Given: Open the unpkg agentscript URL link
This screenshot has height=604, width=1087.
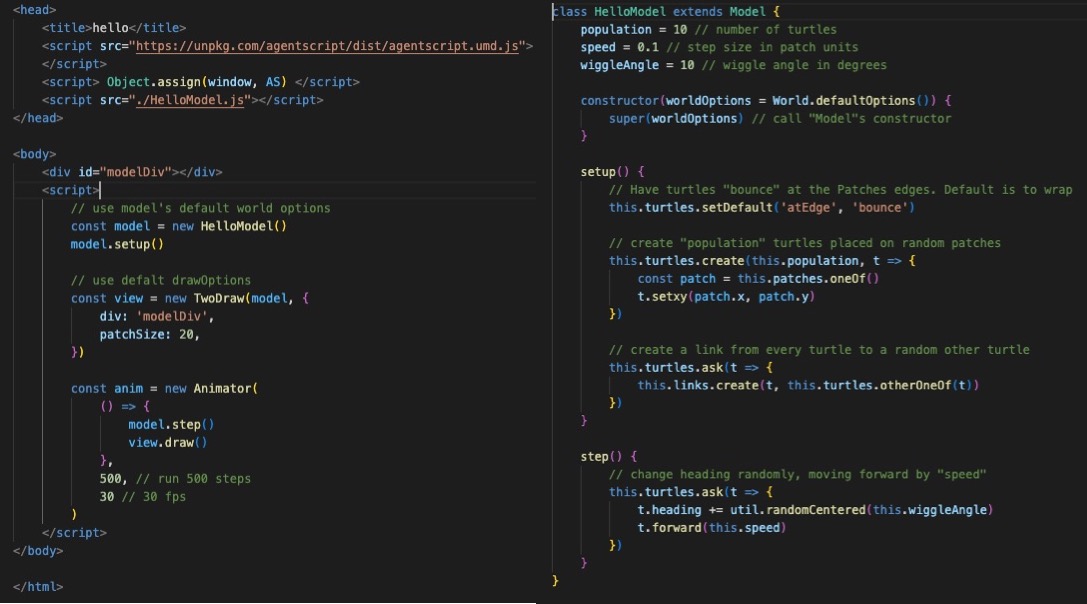Looking at the screenshot, I should [x=328, y=46].
